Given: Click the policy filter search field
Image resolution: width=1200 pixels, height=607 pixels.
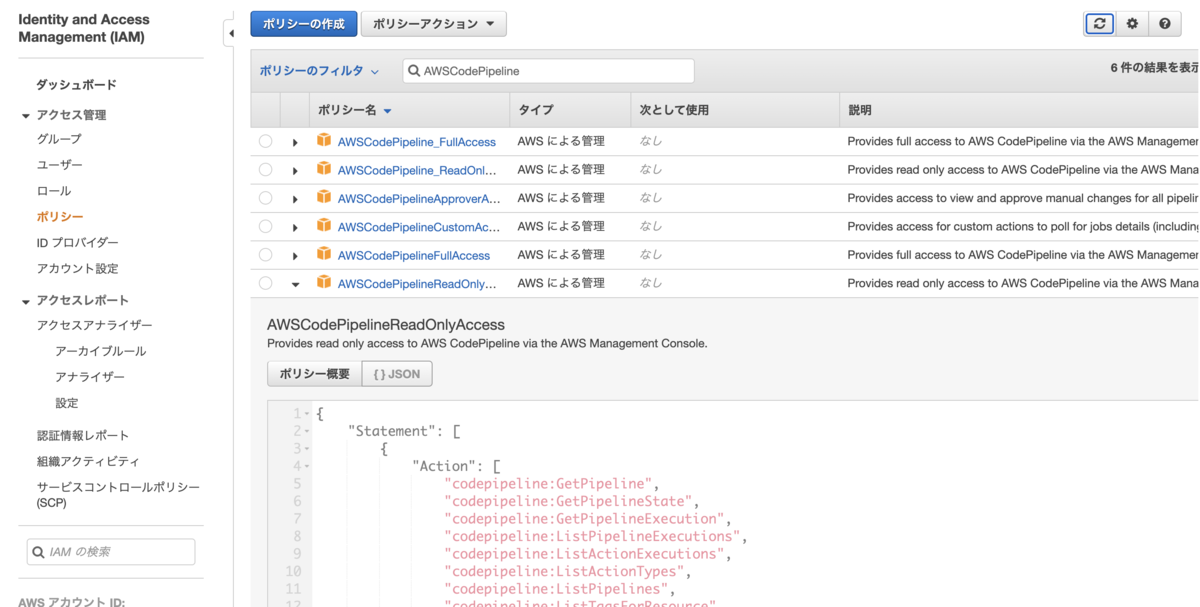Looking at the screenshot, I should [x=548, y=71].
